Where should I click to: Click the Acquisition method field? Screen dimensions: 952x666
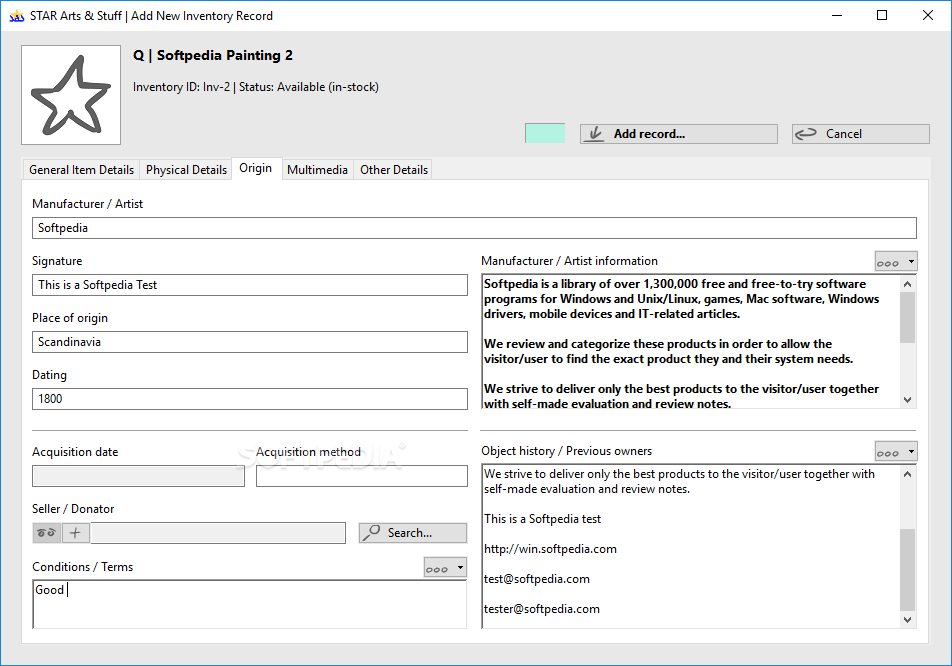(362, 476)
